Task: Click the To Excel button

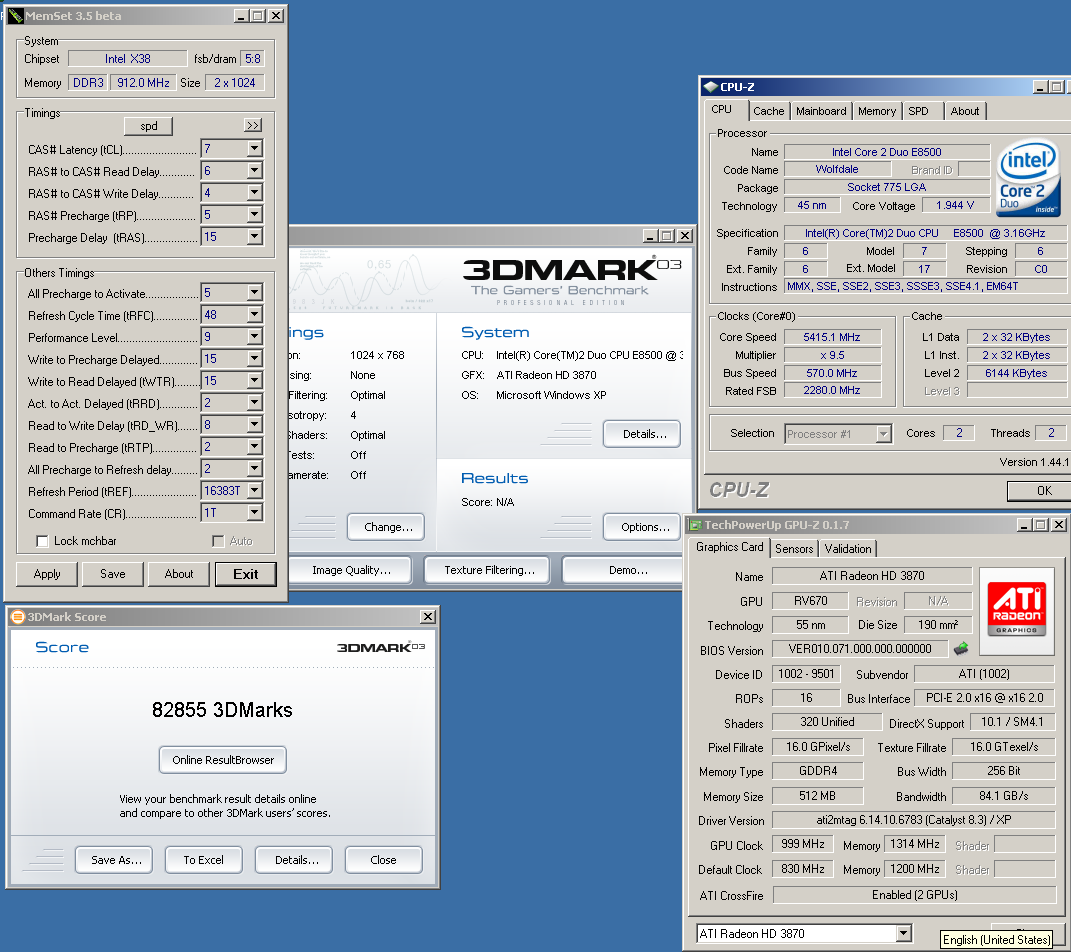Action: [204, 860]
